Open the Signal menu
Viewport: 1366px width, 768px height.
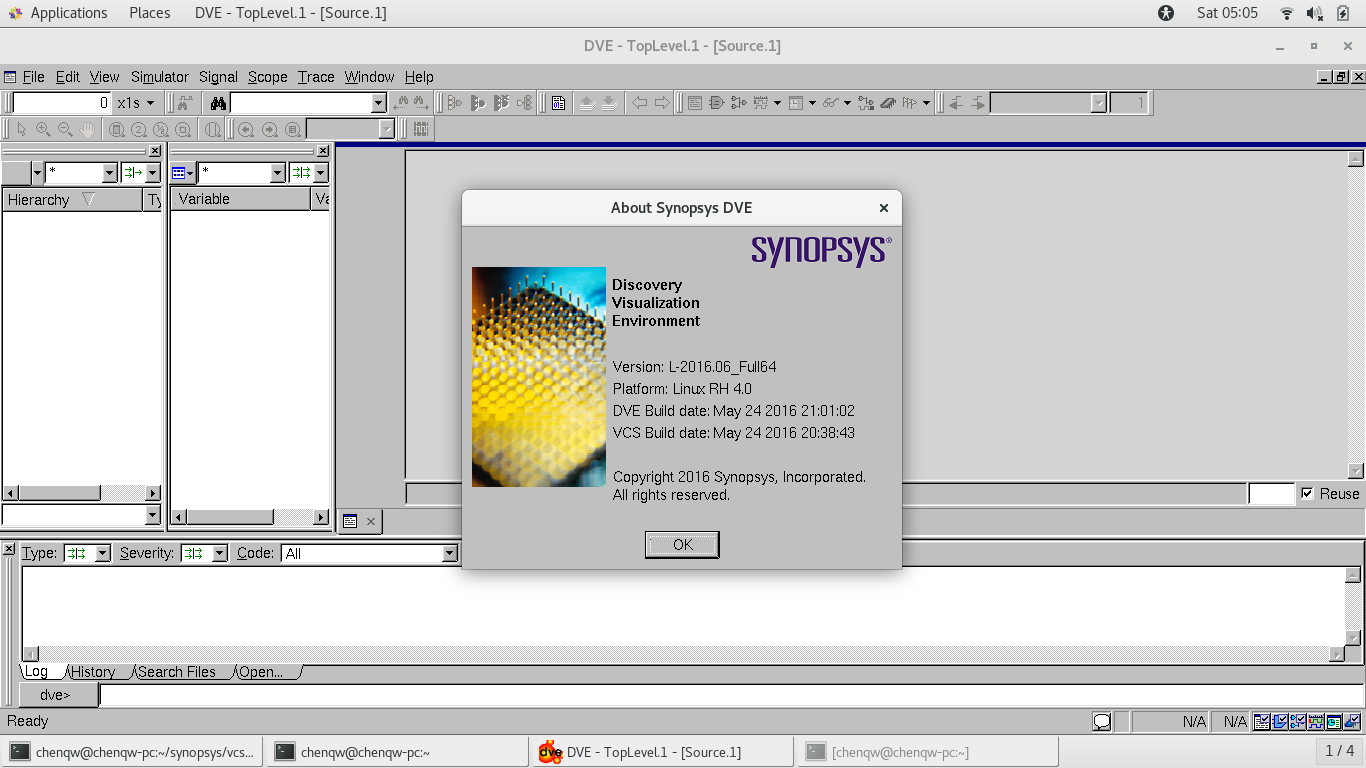[218, 77]
